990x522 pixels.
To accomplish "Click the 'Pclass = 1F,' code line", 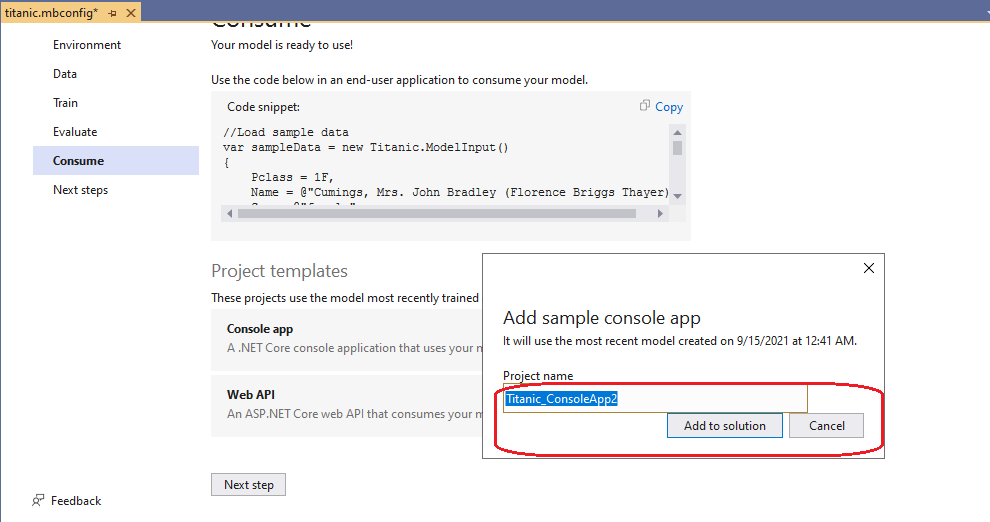I will click(x=292, y=177).
